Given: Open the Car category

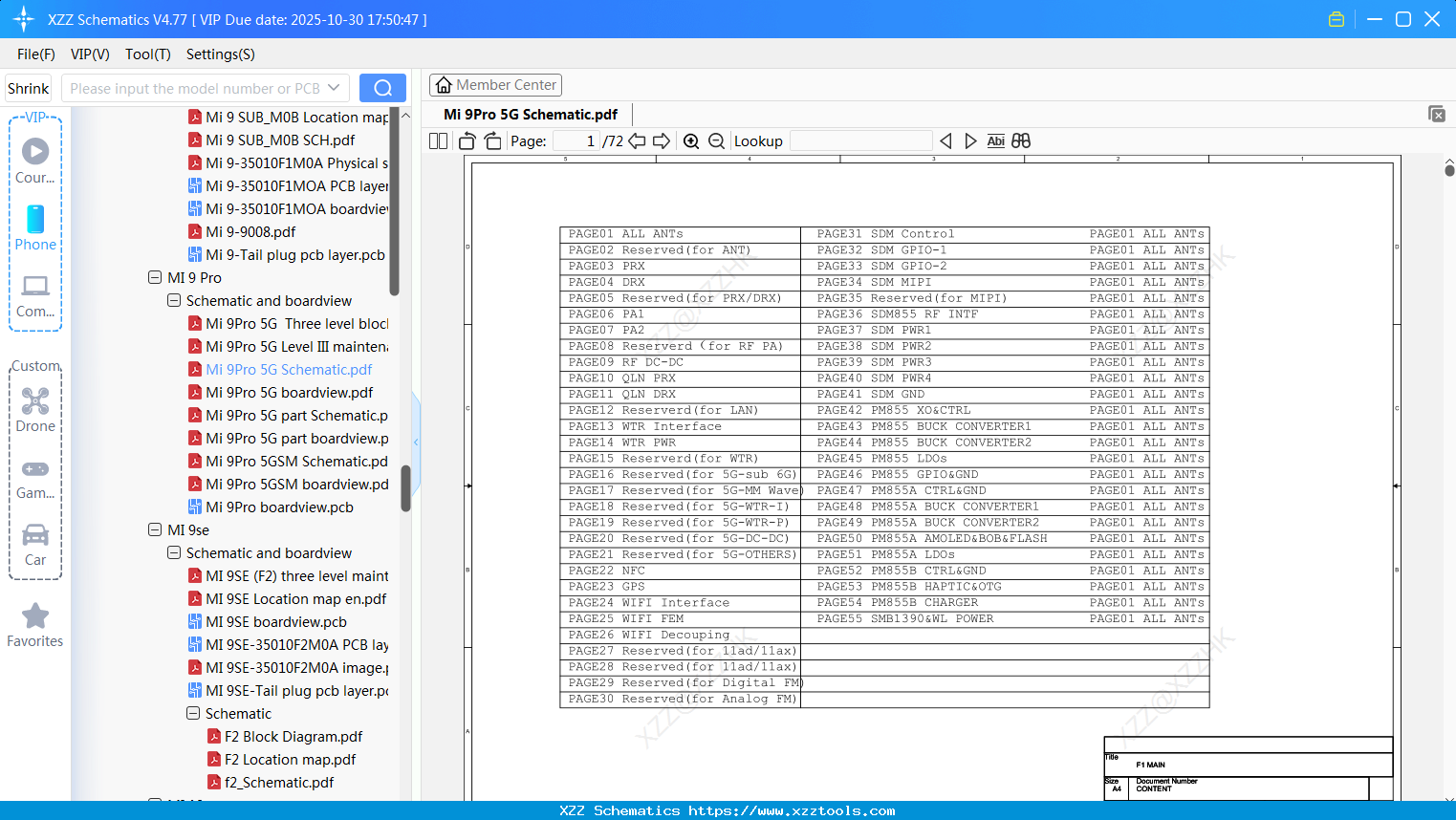Looking at the screenshot, I should pyautogui.click(x=35, y=545).
